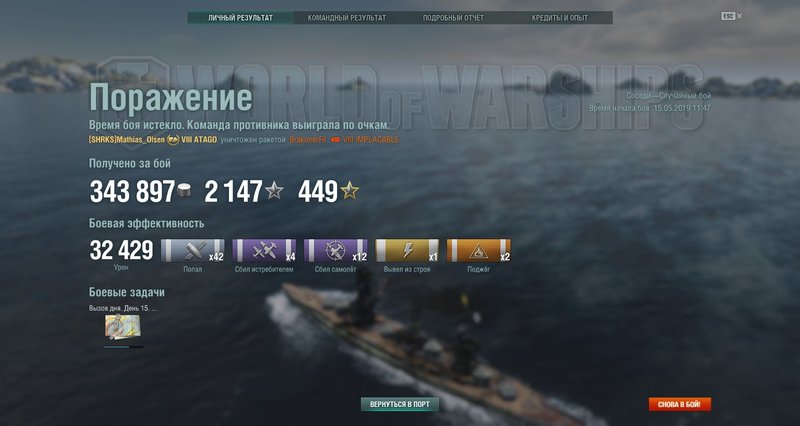The width and height of the screenshot is (800, 426).
Task: Click the Вывел из строя ribbon
Action: (407, 250)
